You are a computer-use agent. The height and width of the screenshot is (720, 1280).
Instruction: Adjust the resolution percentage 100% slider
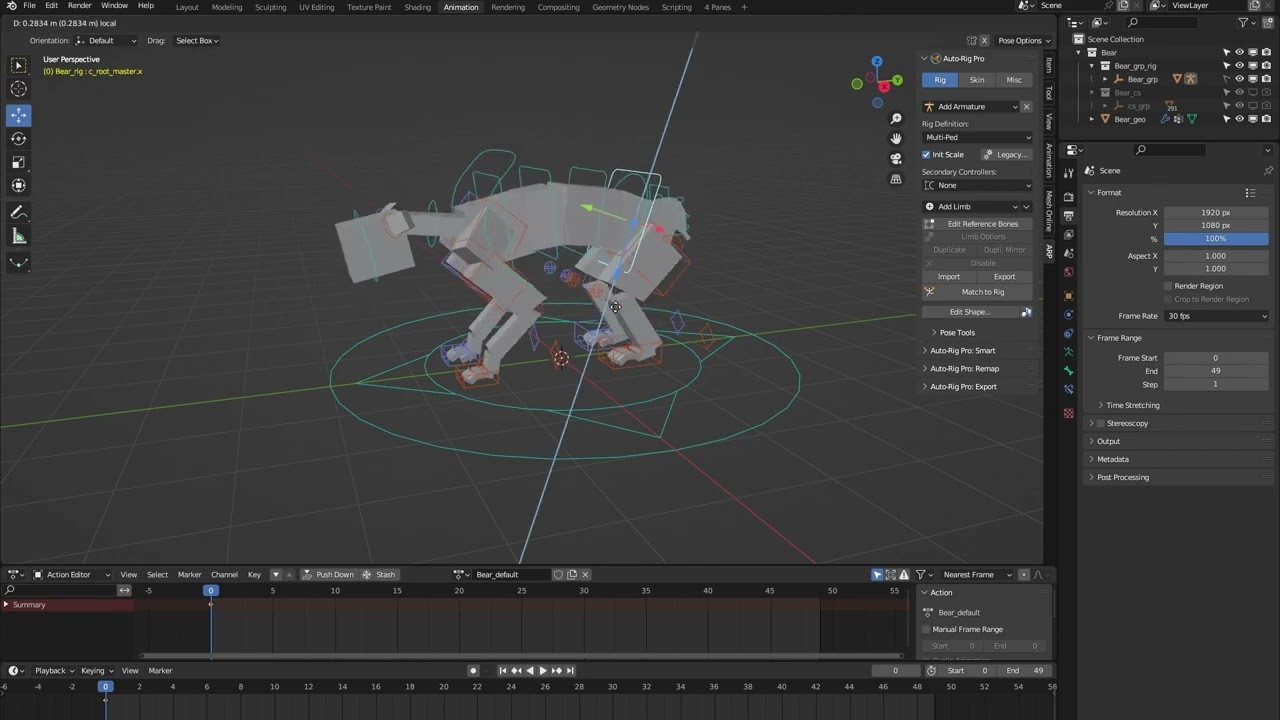point(1216,239)
